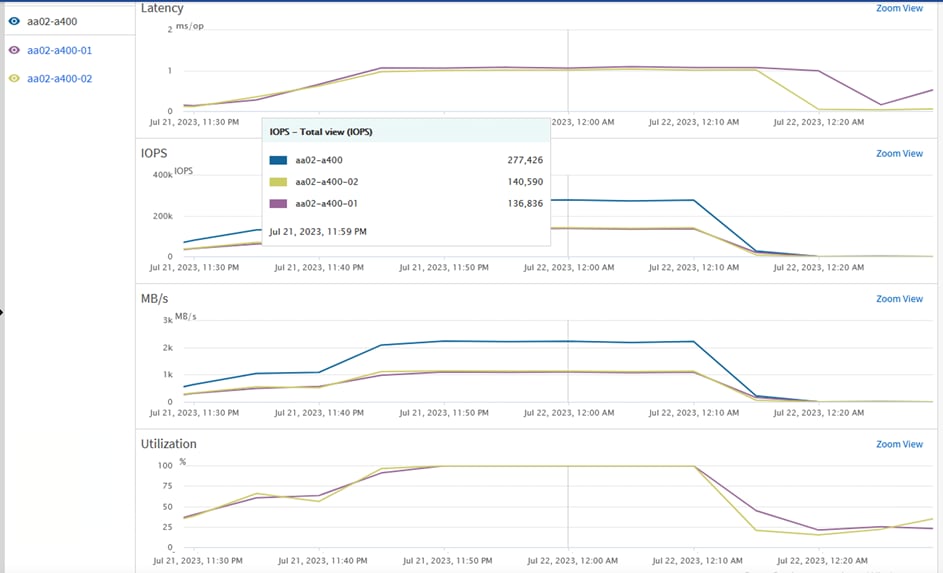Click the IOPS chart heading
Viewport: 943px width, 573px height.
click(154, 153)
